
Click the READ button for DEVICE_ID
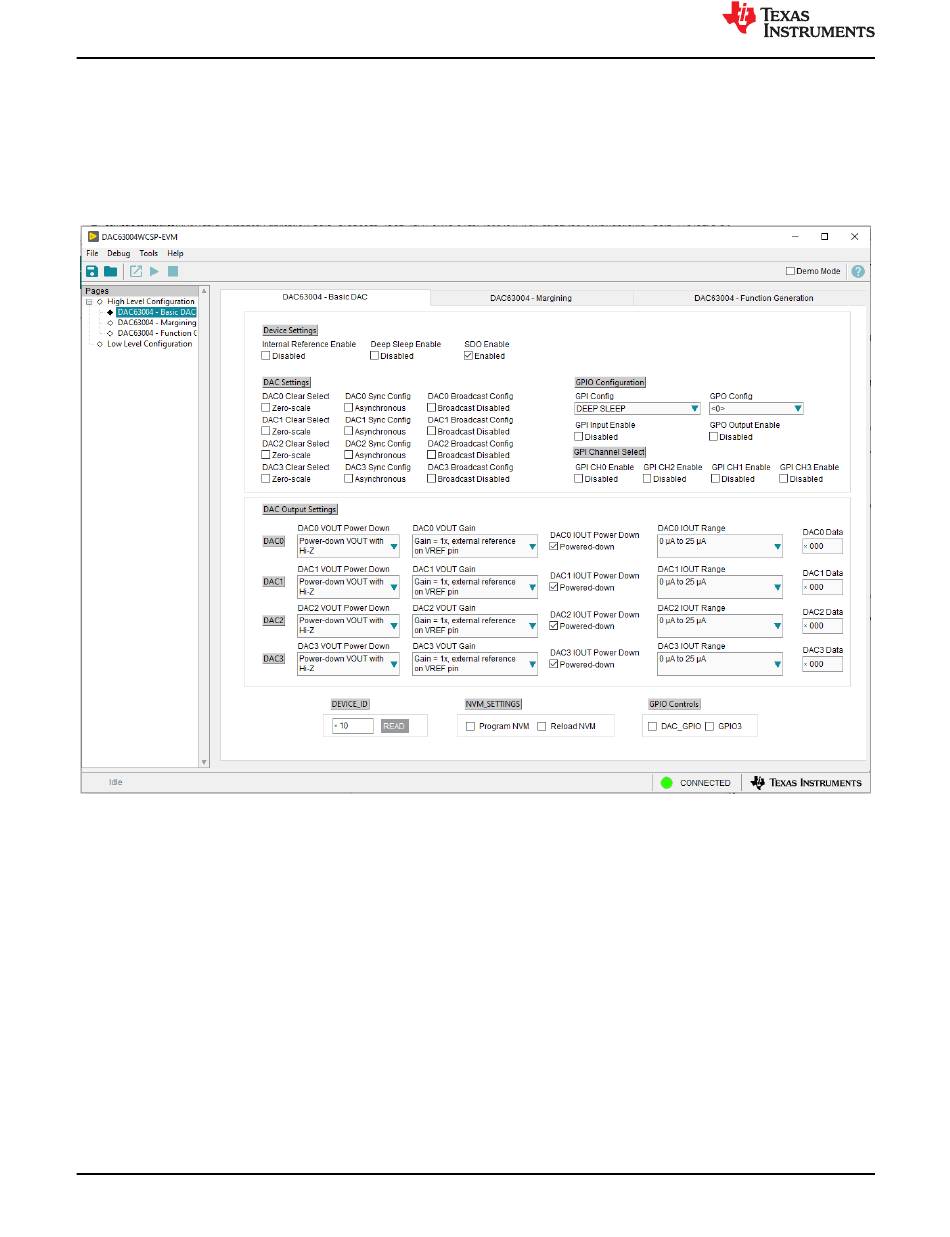point(395,726)
